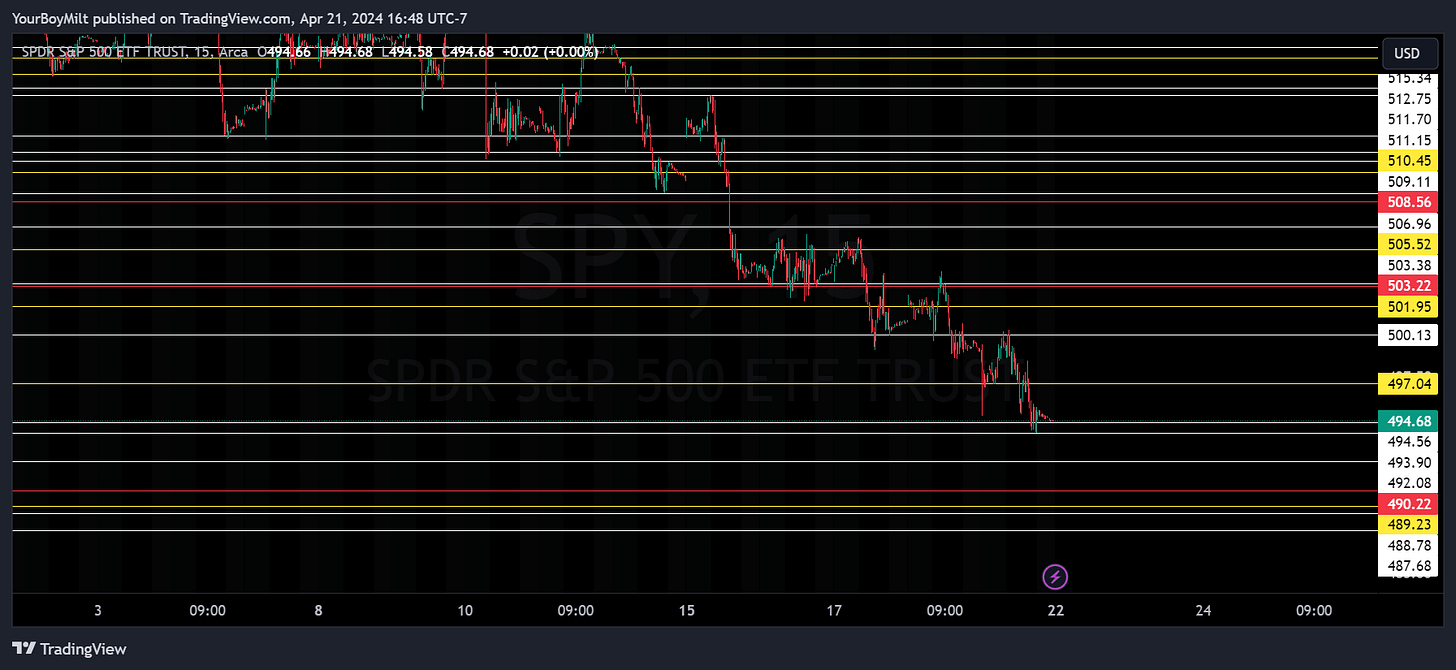Viewport: 1456px width, 670px height.
Task: Click the 512.75 price scale value
Action: pyautogui.click(x=1409, y=99)
